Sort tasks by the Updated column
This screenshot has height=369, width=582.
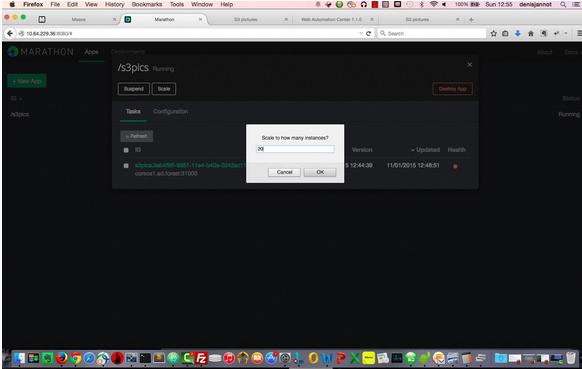(425, 150)
